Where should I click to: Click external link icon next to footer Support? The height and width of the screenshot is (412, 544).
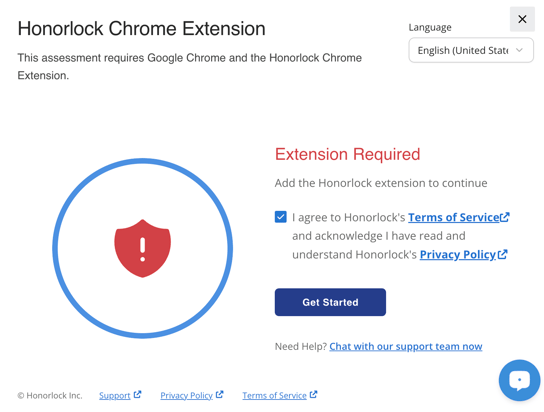click(137, 395)
